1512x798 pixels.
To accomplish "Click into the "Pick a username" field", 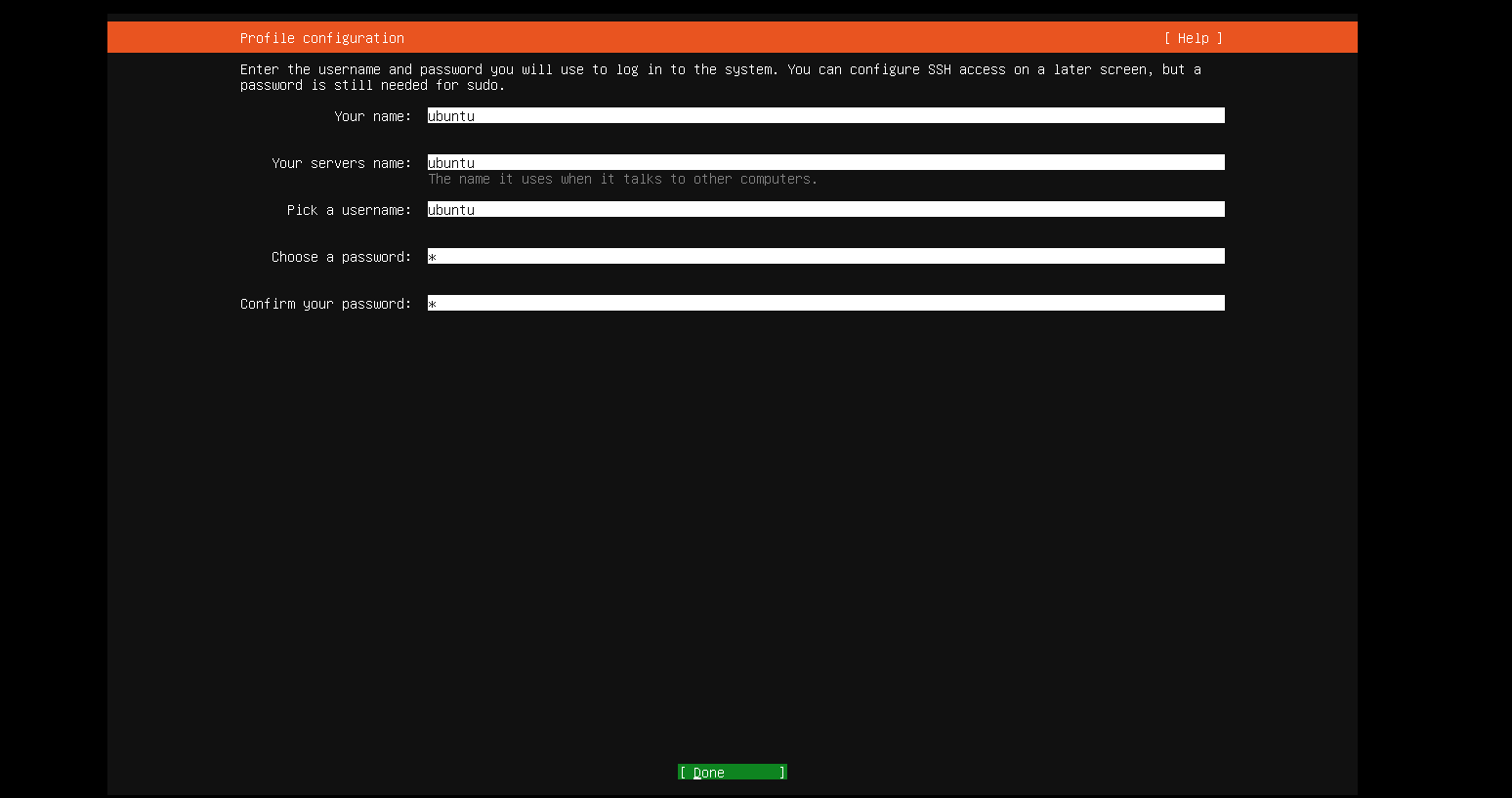I will (x=825, y=209).
